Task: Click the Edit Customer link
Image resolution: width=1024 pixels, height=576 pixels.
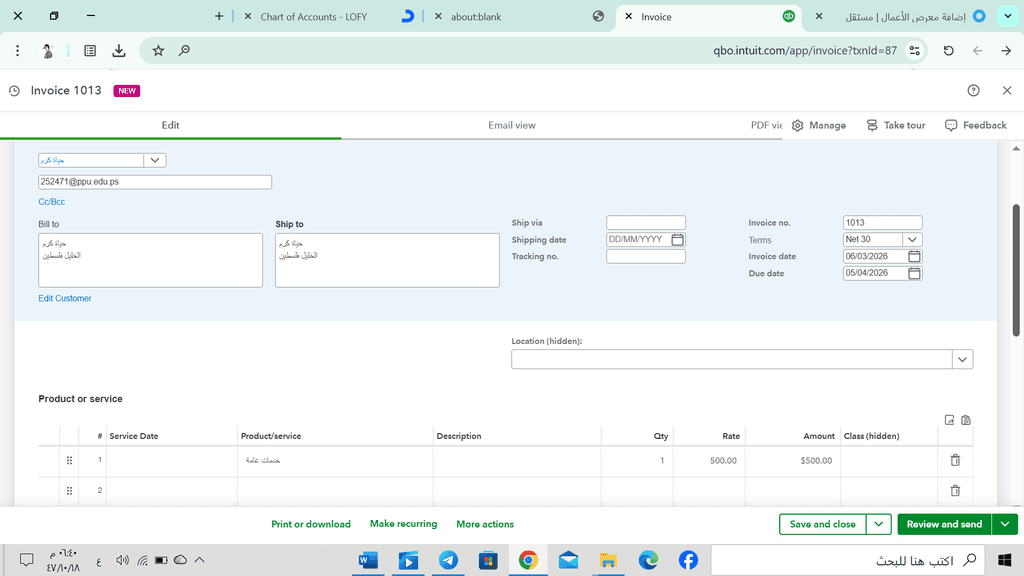Action: point(65,298)
